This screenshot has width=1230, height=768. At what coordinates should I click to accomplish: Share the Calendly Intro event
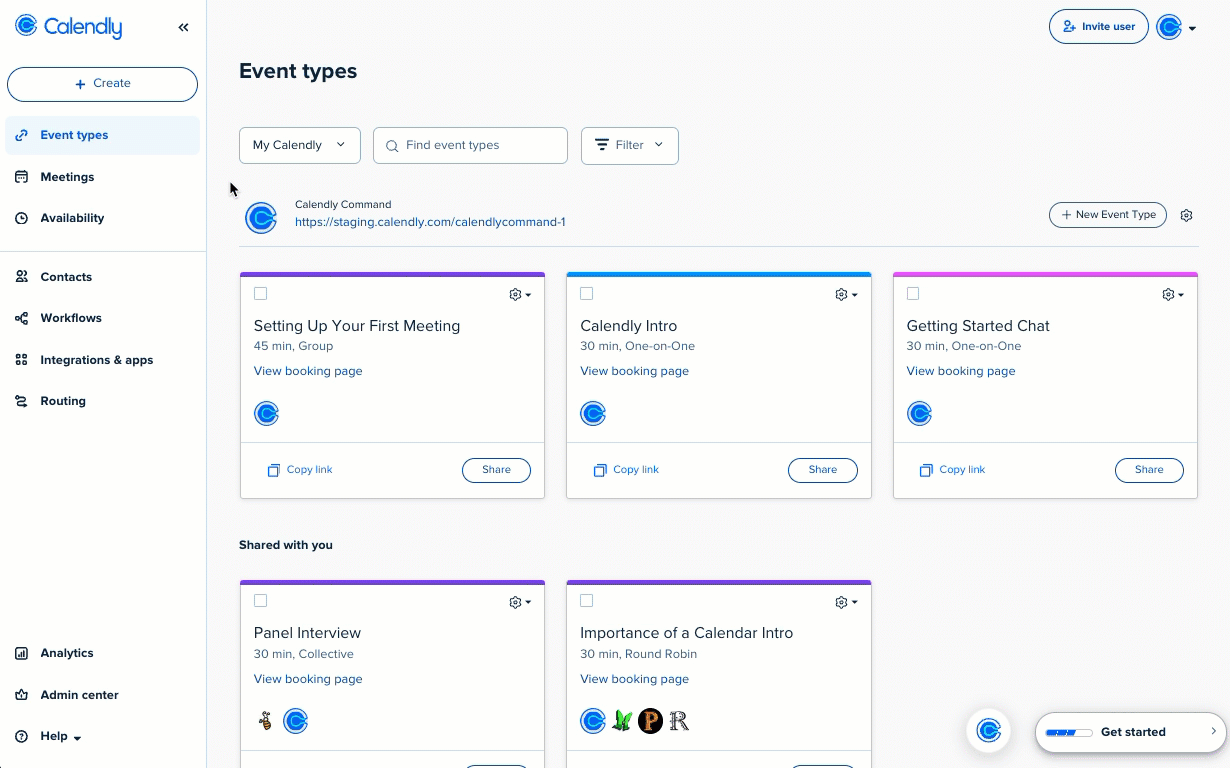823,470
